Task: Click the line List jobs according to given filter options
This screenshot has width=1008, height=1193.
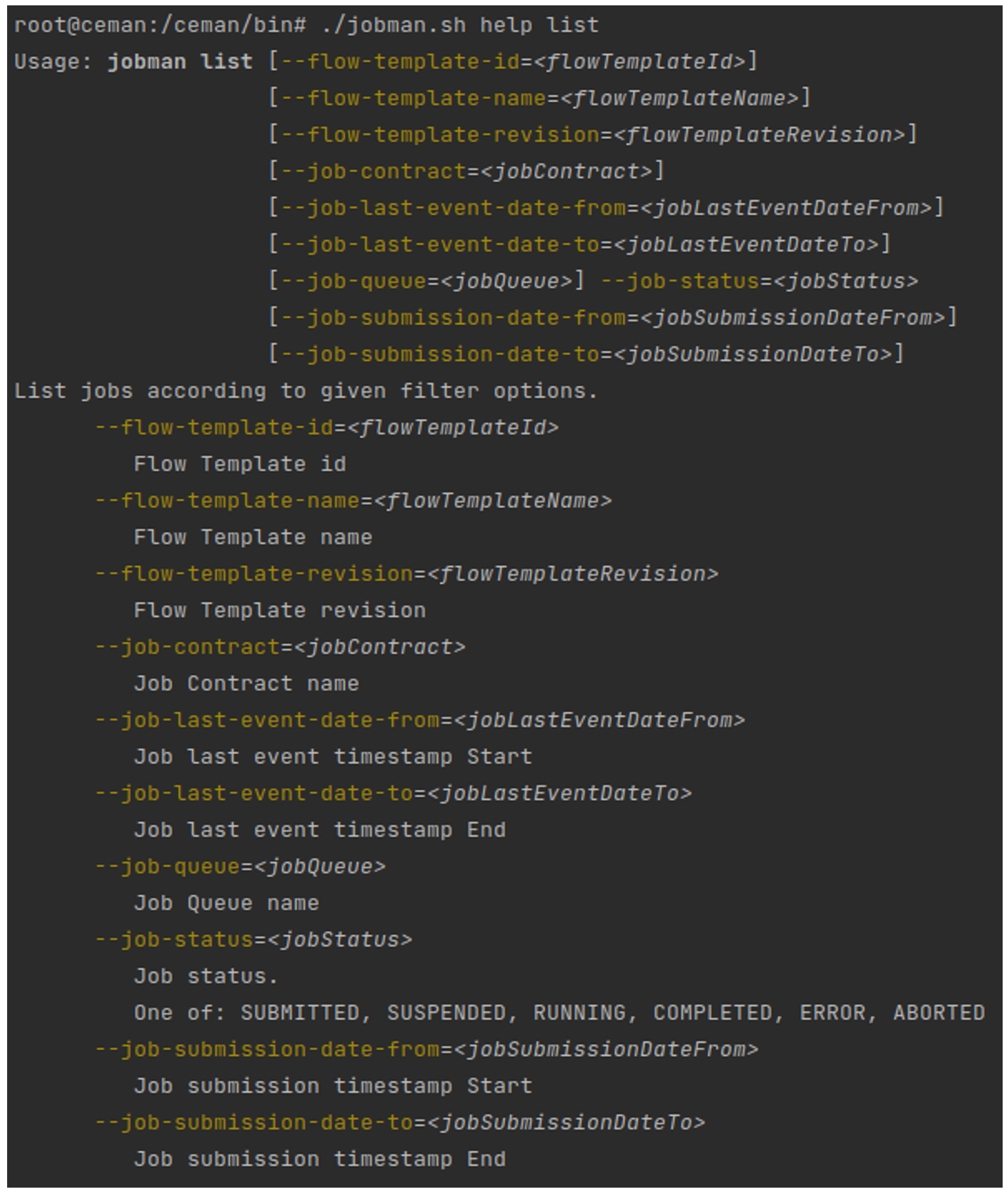Action: point(305,391)
